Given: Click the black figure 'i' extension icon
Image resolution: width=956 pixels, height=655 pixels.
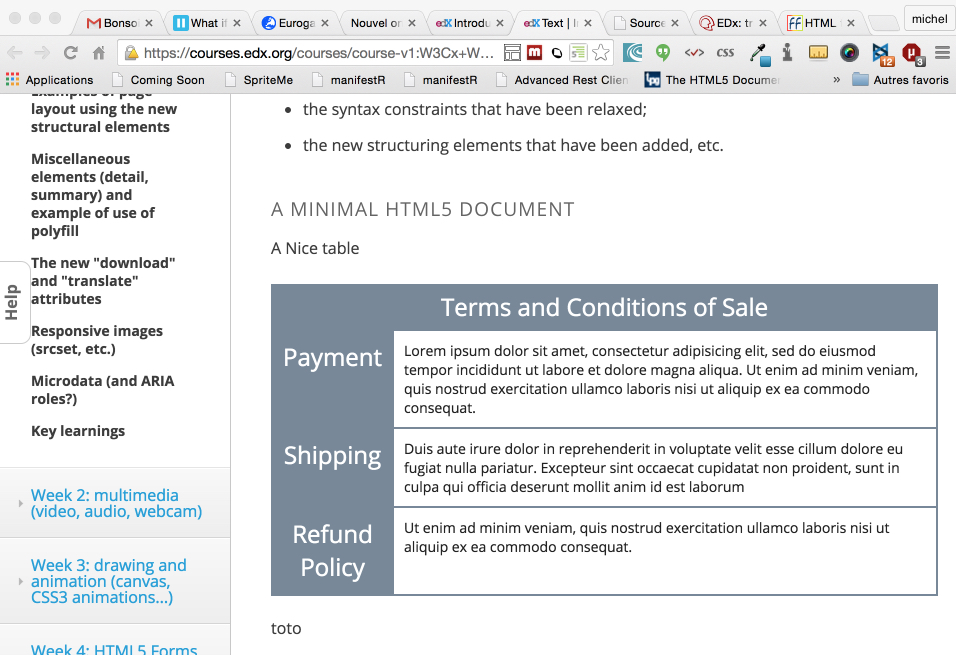Looking at the screenshot, I should [x=788, y=53].
